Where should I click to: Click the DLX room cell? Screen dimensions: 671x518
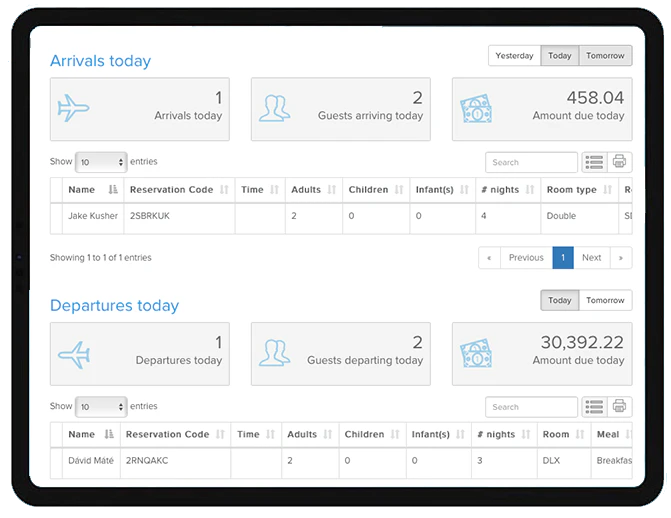point(564,463)
